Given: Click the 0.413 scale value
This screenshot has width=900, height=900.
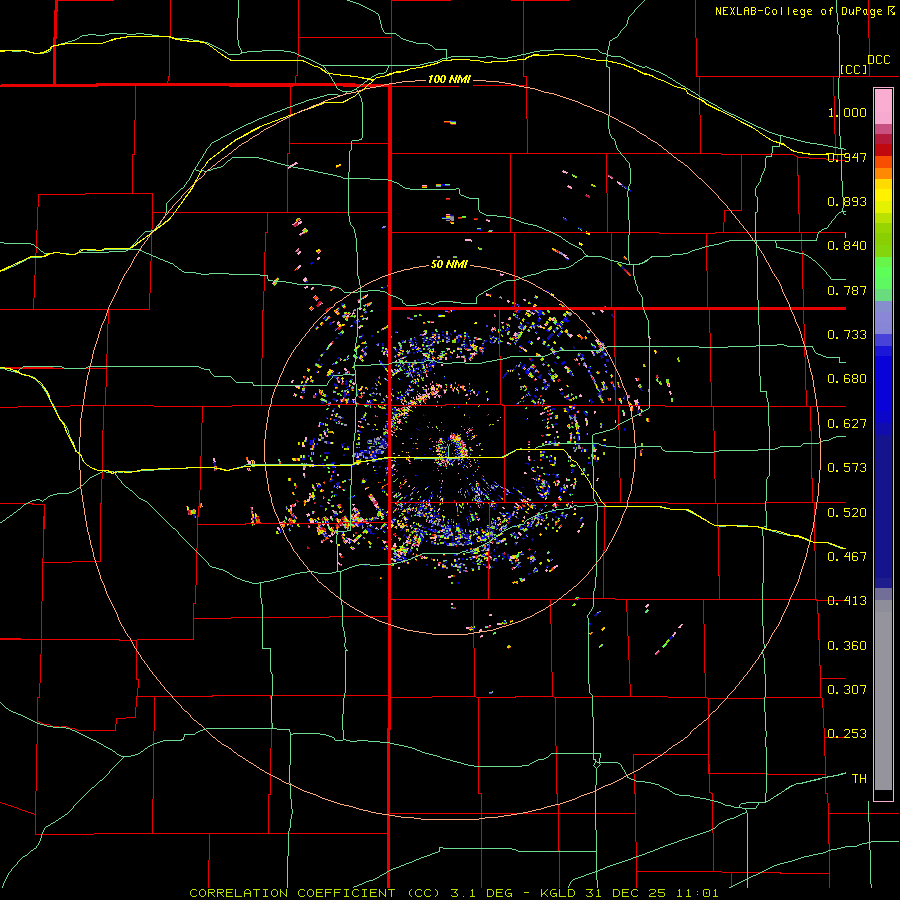Looking at the screenshot, I should coord(847,601).
